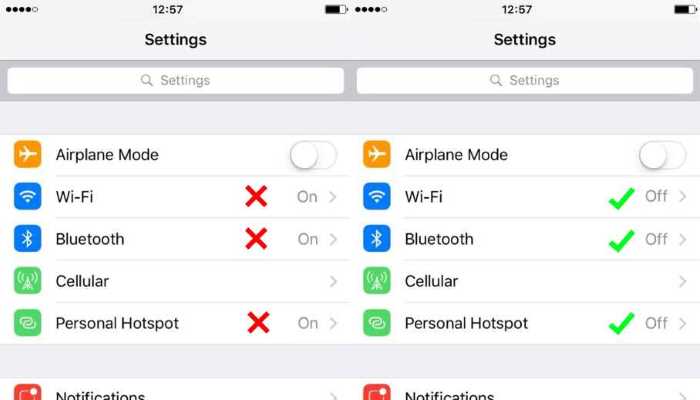Screen dimensions: 700x400
Task: Click the red X next to Wi-Fi
Action: 256,196
